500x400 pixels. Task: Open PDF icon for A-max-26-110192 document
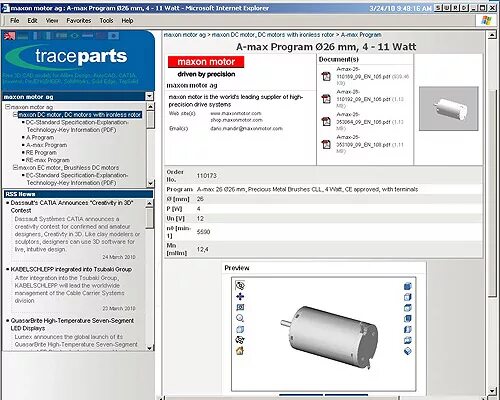pos(326,99)
